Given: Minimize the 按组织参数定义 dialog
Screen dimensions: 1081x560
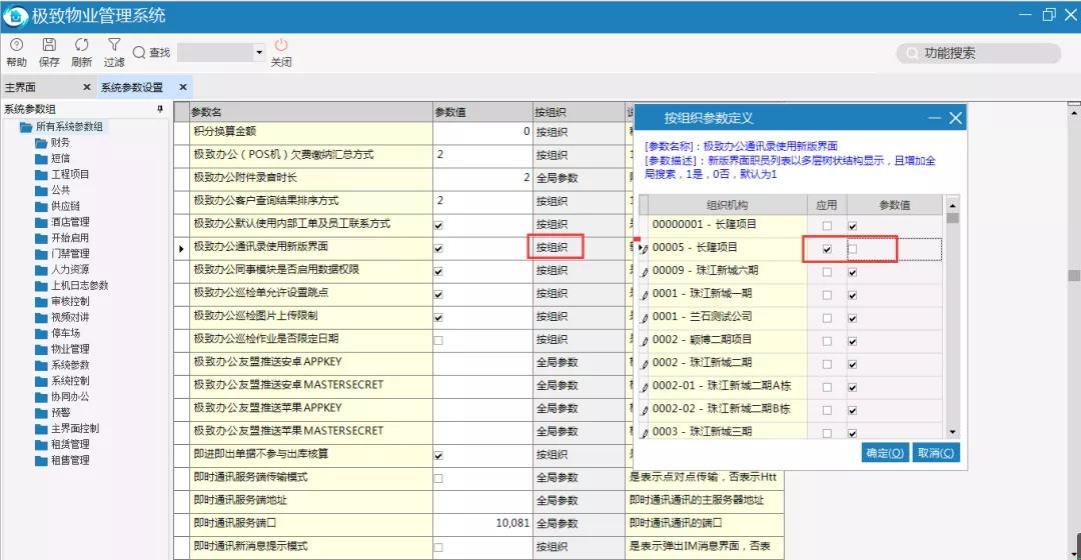Looking at the screenshot, I should coord(934,118).
